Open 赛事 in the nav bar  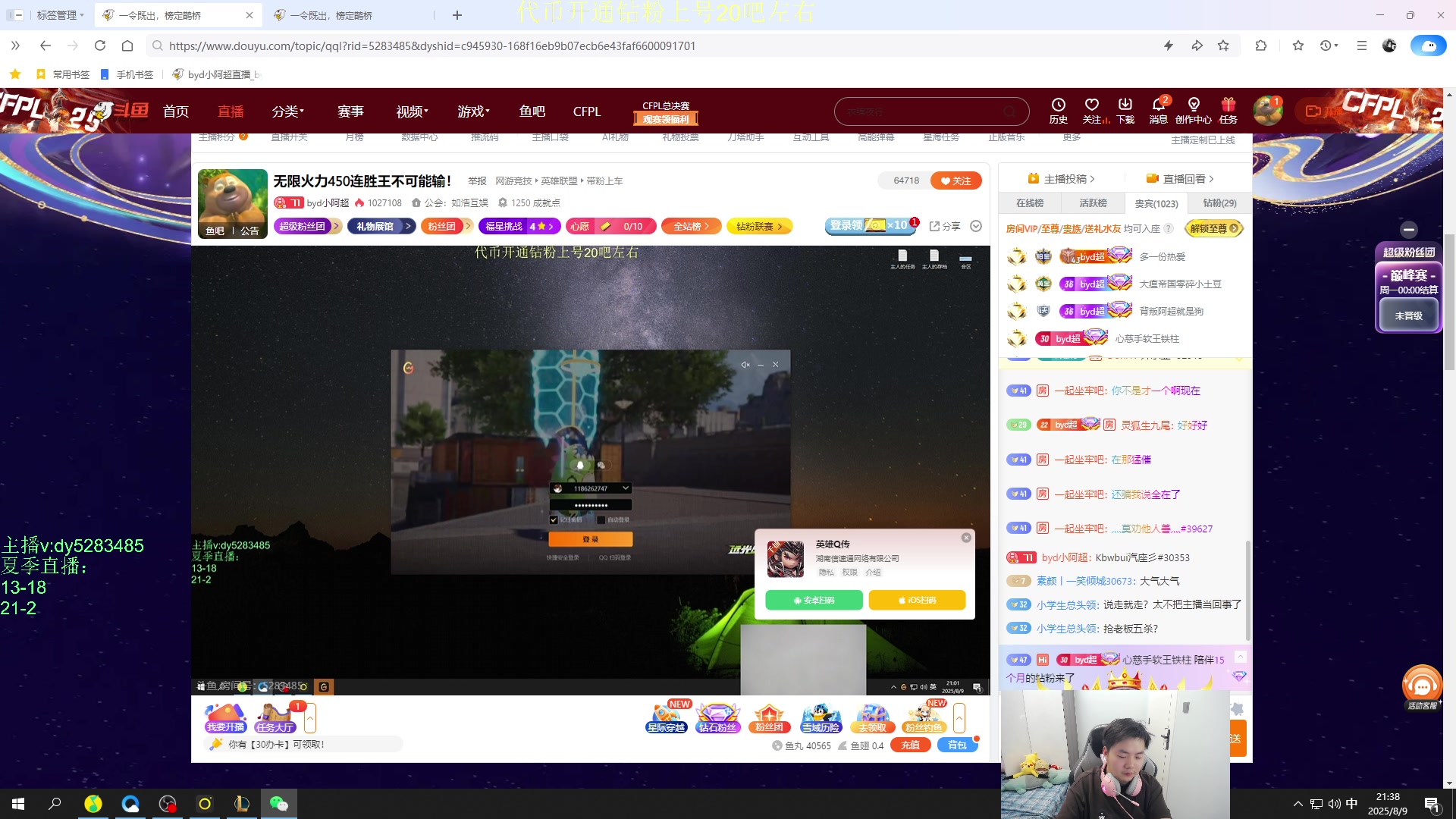pos(350,111)
